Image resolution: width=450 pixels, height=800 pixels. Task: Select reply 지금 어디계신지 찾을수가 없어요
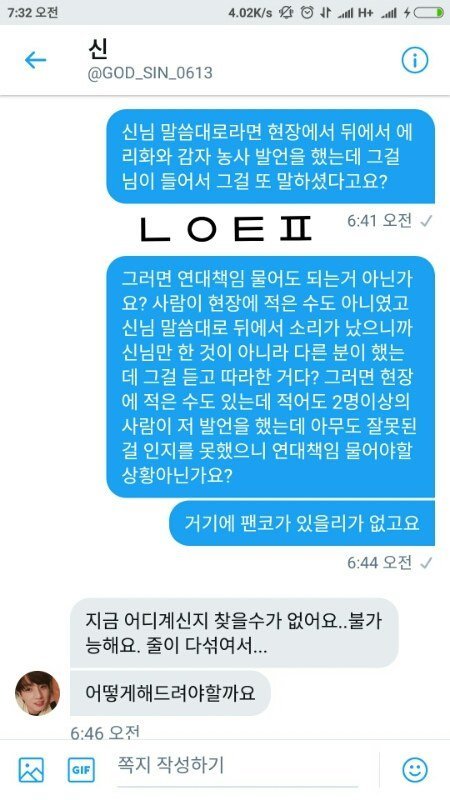coord(234,633)
